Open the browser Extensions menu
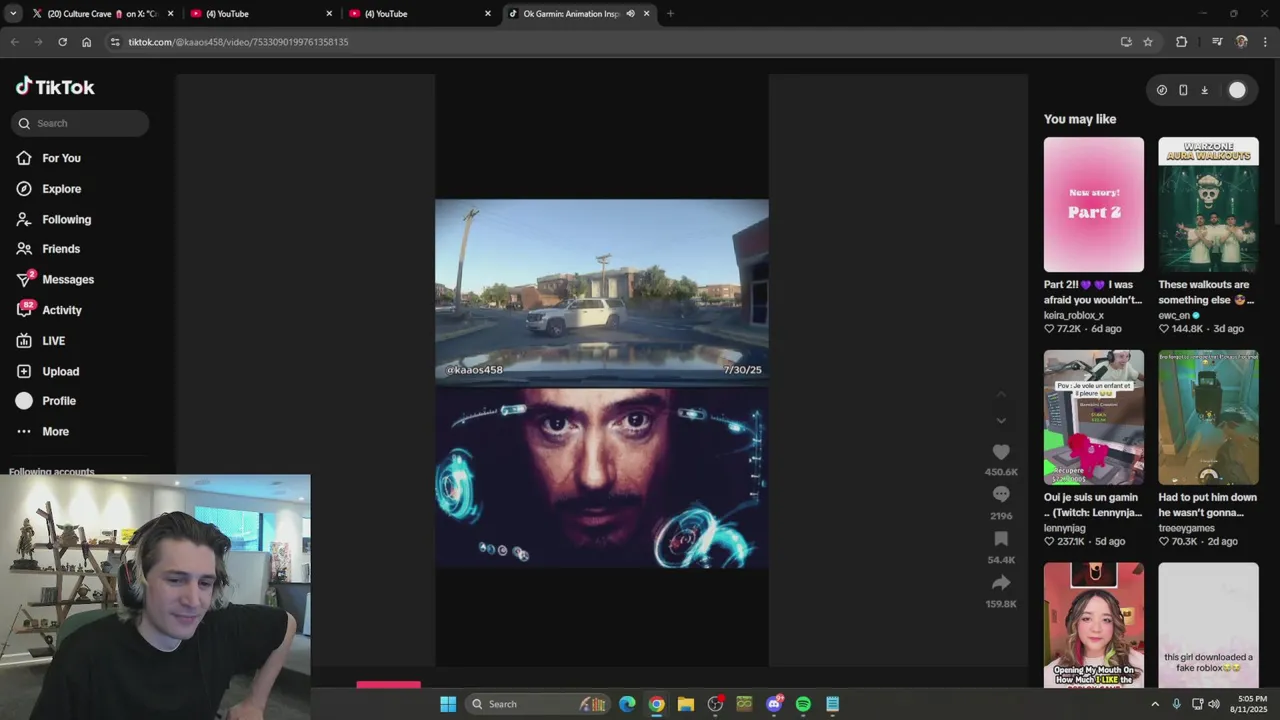The width and height of the screenshot is (1280, 720). [1181, 42]
